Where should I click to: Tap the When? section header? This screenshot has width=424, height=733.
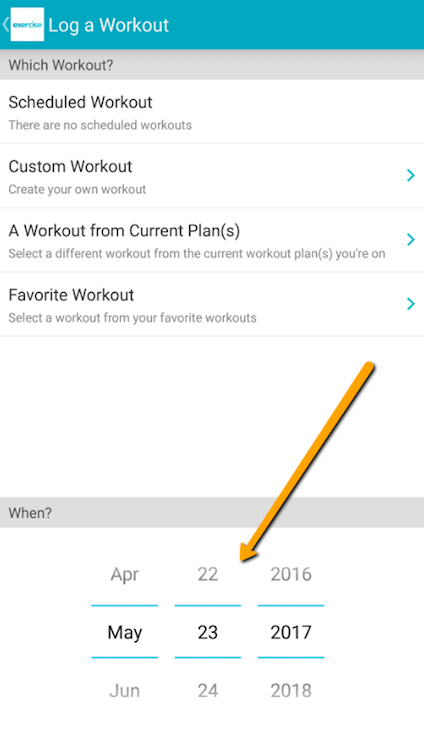tap(212, 513)
